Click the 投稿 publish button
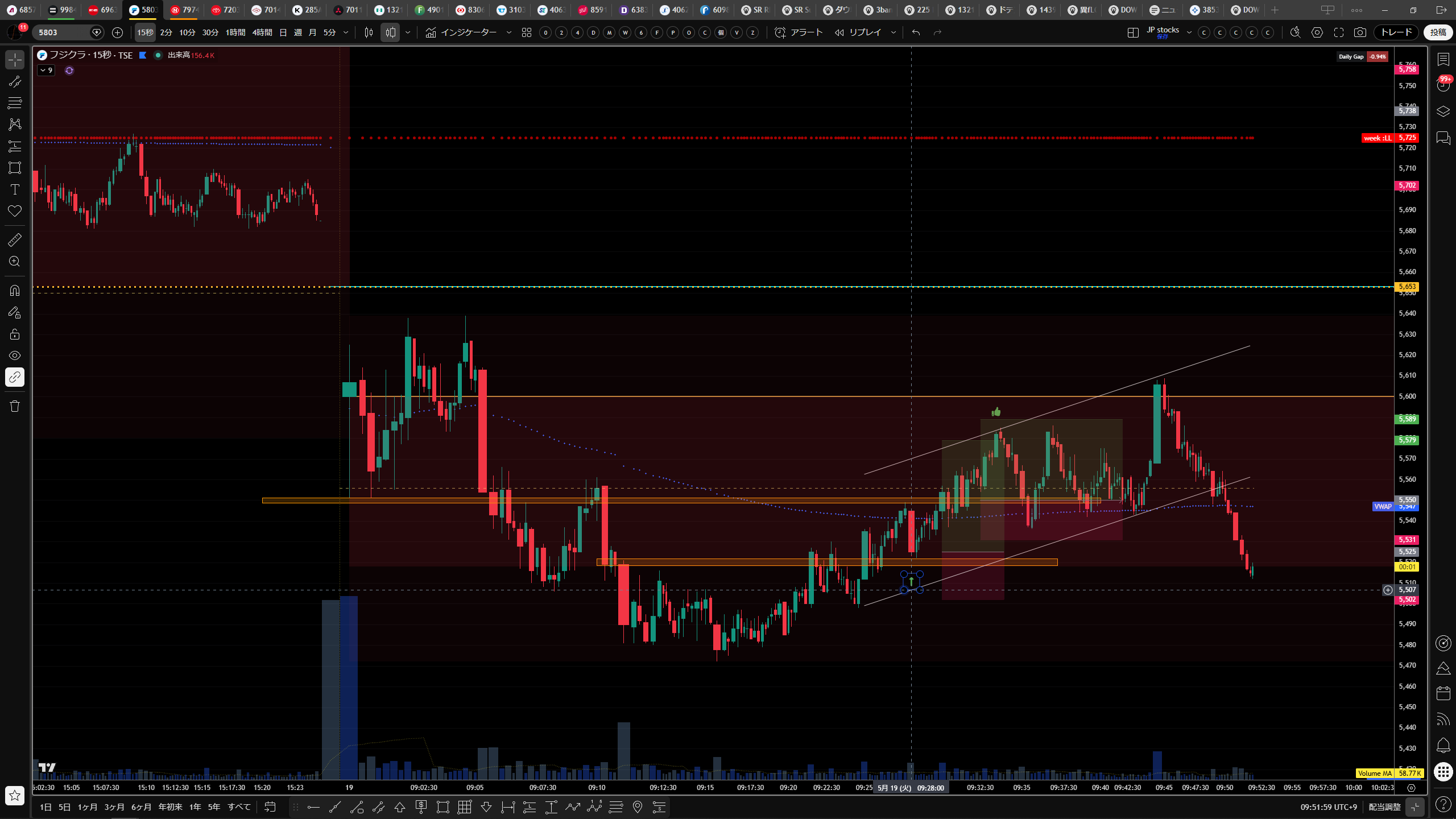Image resolution: width=1456 pixels, height=819 pixels. coord(1438,32)
